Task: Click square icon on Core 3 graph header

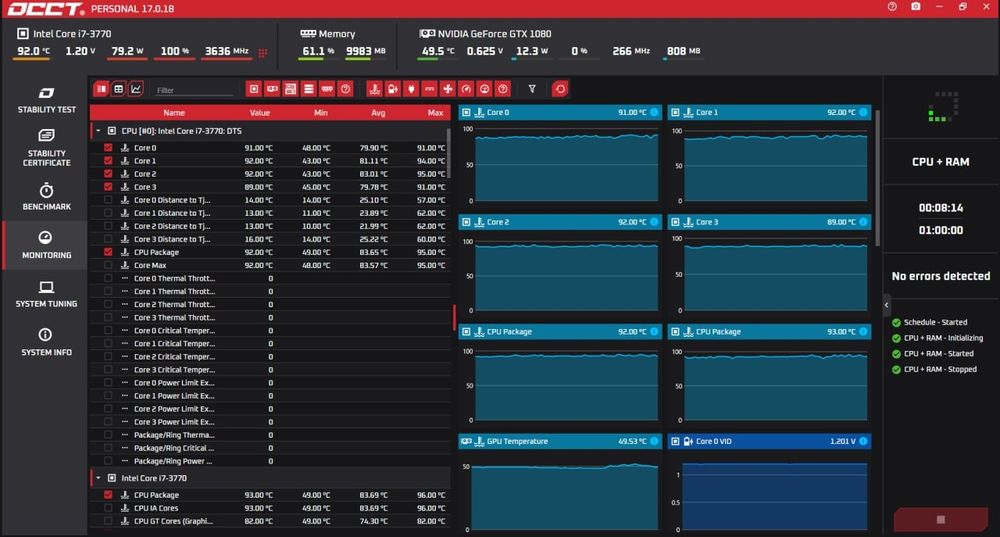Action: (x=675, y=222)
